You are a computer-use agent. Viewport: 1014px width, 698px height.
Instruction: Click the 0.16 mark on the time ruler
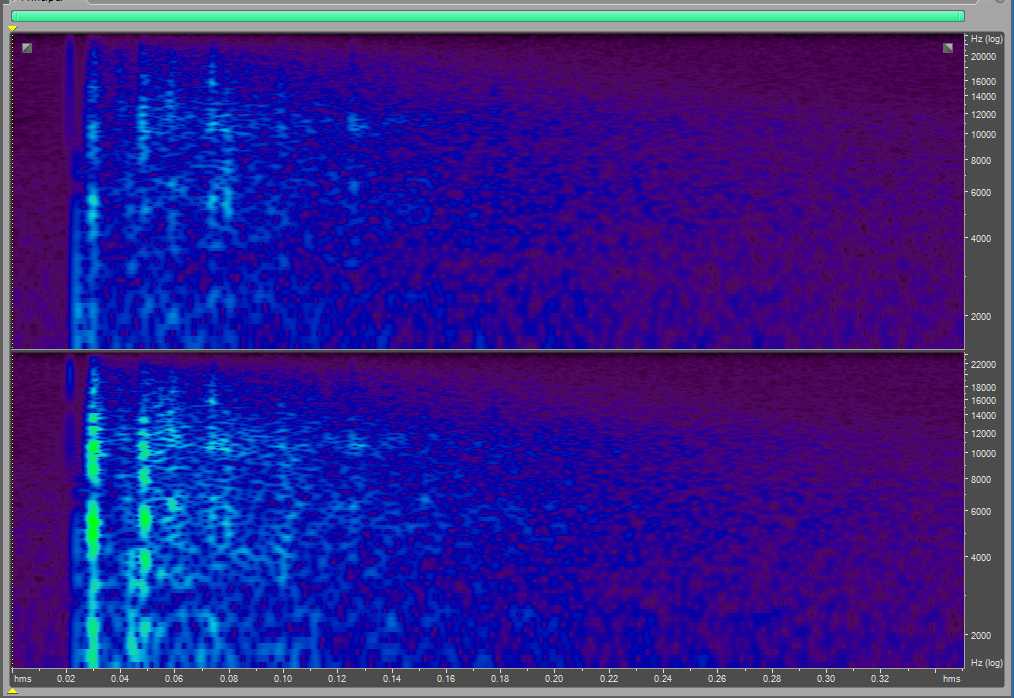coord(446,679)
